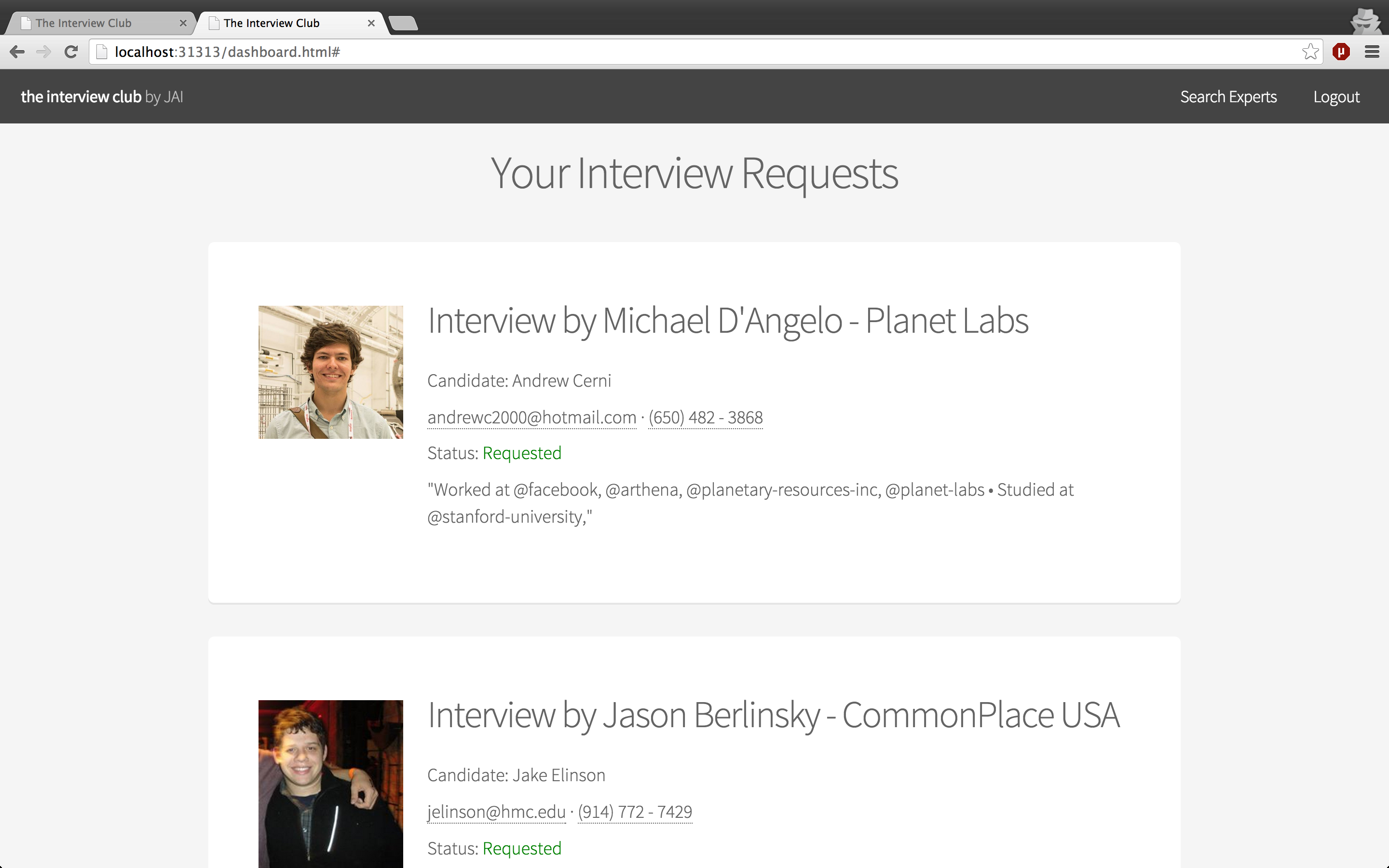Click phone number (650) 482 - 3868
1389x868 pixels.
pos(706,417)
